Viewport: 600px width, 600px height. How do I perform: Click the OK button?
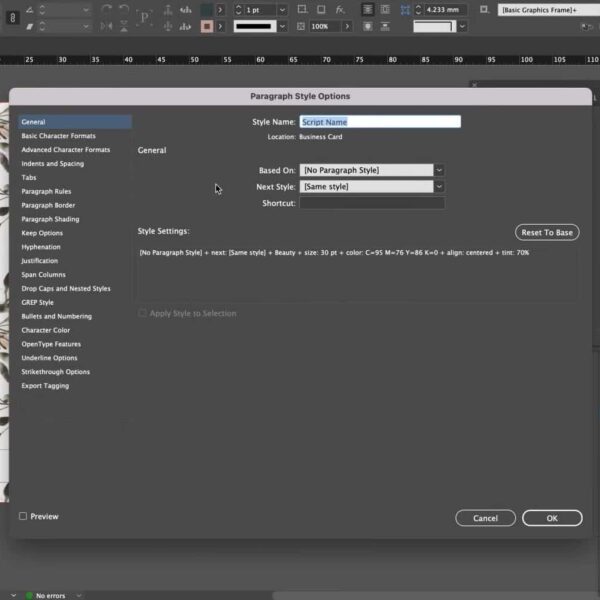coord(551,518)
